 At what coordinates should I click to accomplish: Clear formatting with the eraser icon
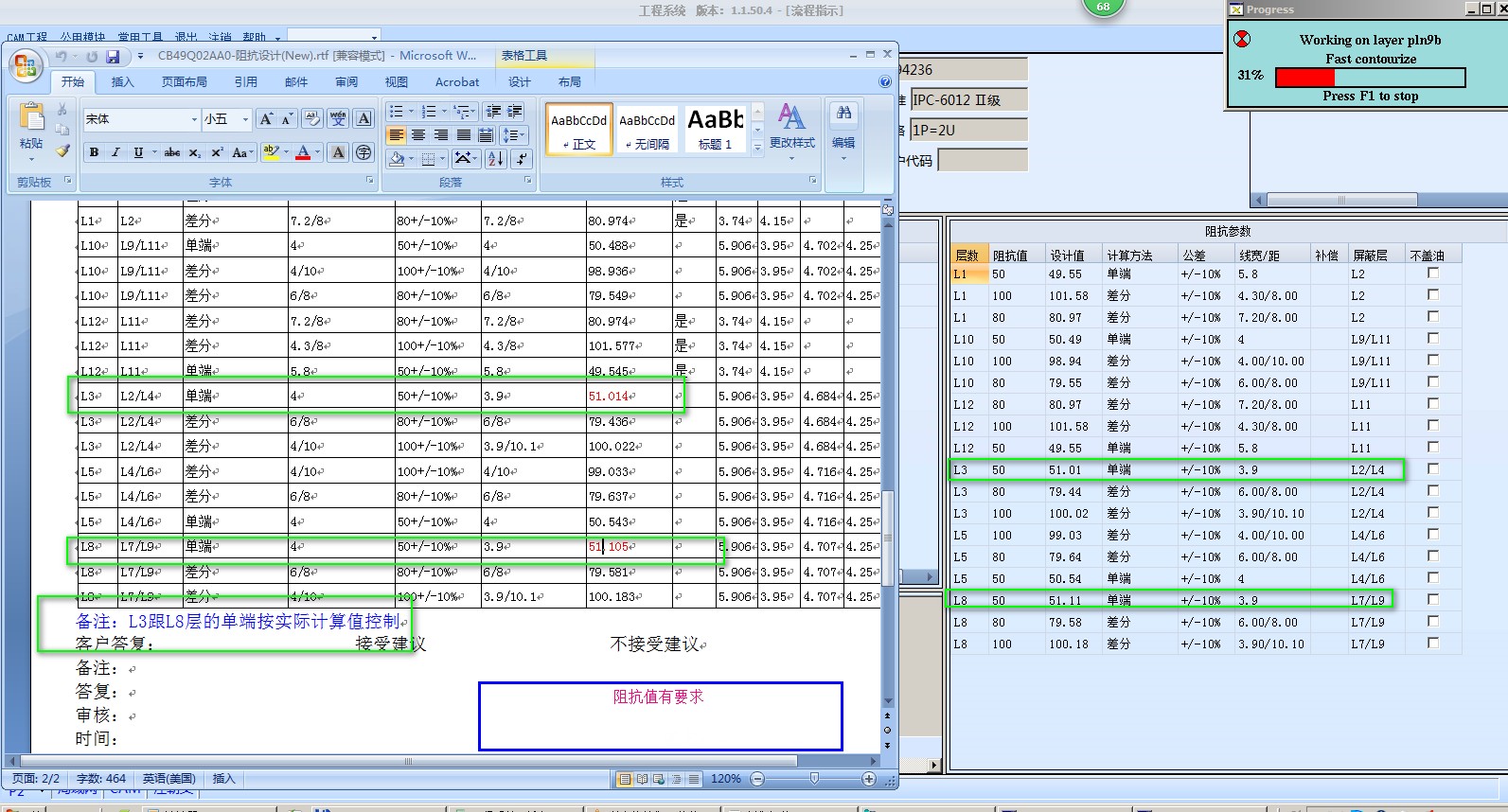(x=312, y=118)
